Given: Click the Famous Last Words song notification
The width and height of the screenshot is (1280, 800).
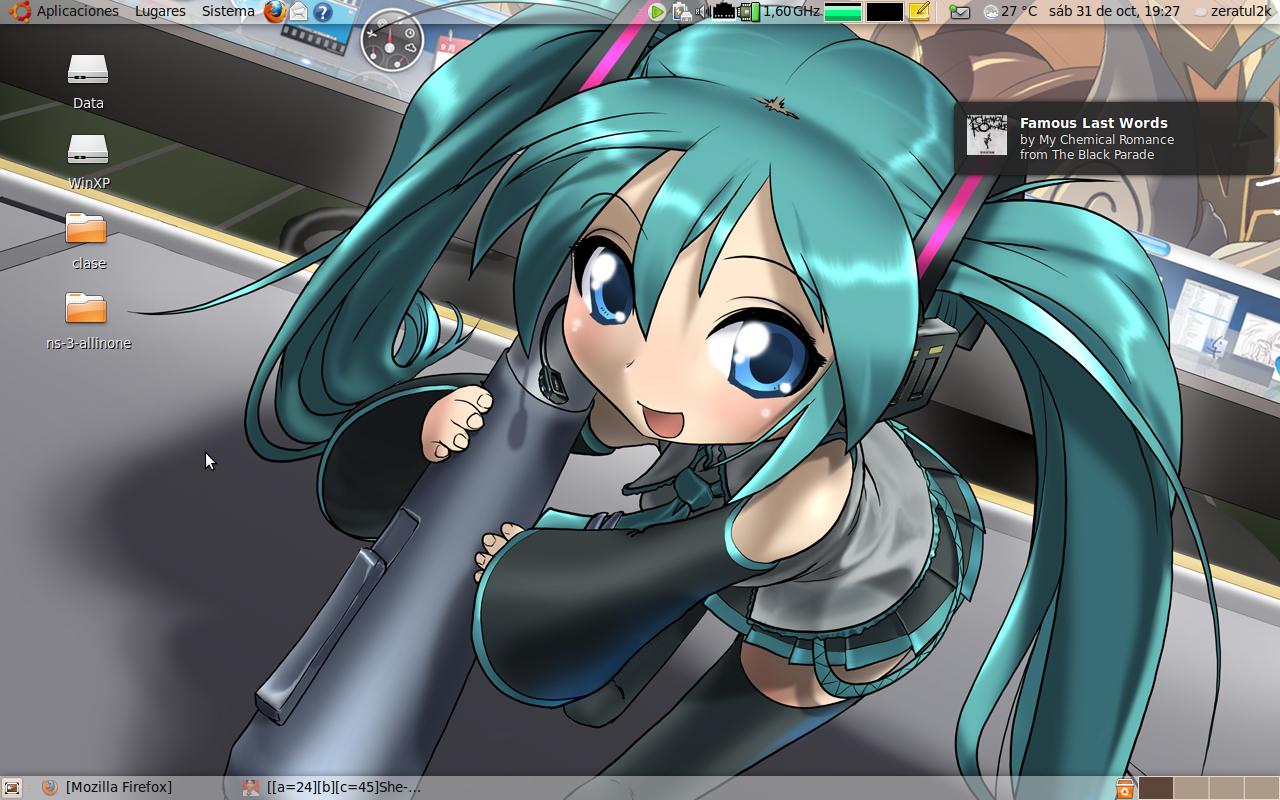Looking at the screenshot, I should (x=1112, y=138).
